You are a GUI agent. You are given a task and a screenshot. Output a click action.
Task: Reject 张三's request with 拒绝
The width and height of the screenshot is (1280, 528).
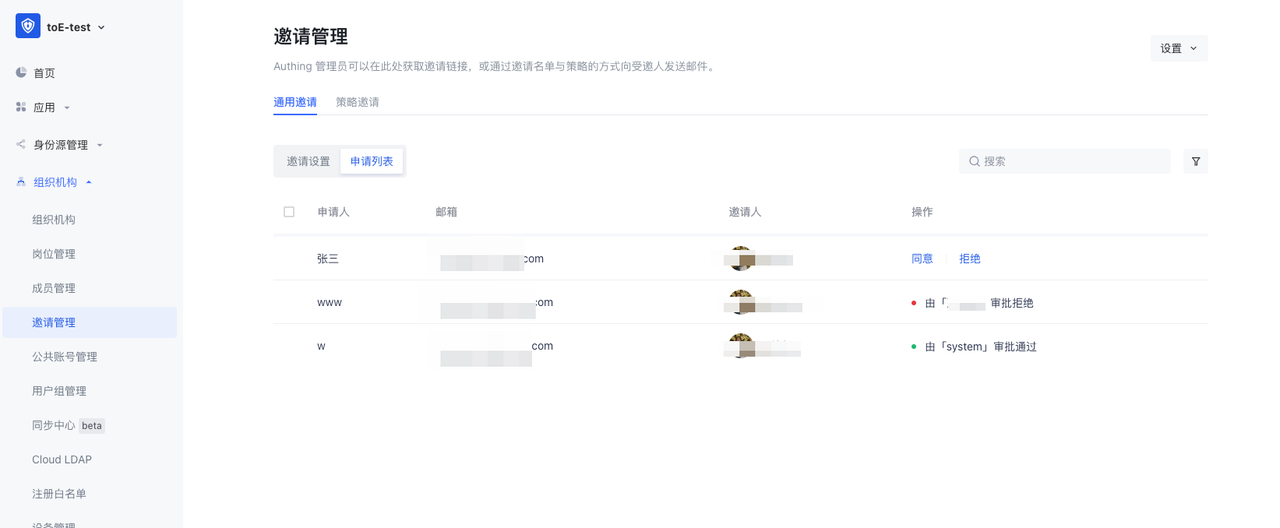pyautogui.click(x=969, y=258)
